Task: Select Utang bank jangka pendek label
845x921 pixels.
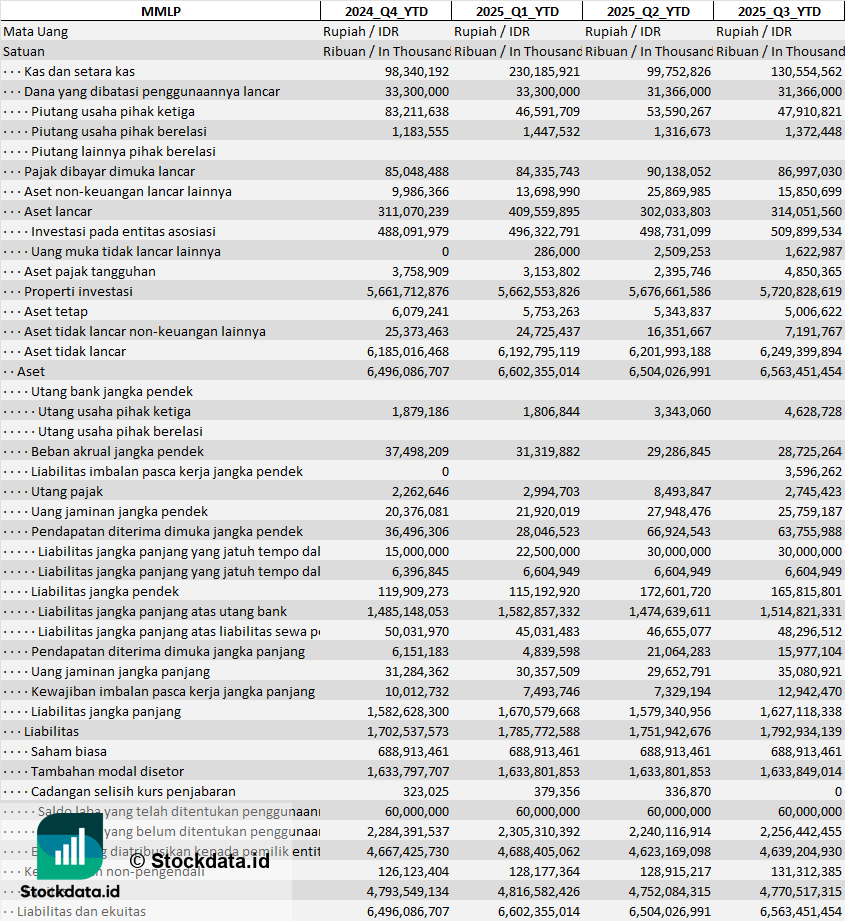Action: coord(112,391)
